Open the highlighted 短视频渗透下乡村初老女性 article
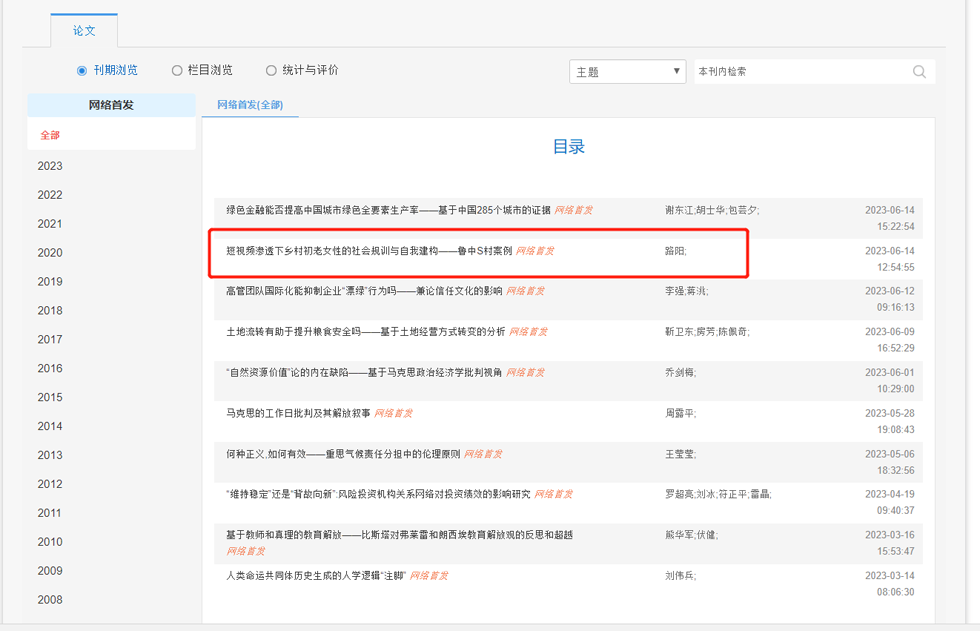Image resolution: width=980 pixels, height=631 pixels. [369, 251]
